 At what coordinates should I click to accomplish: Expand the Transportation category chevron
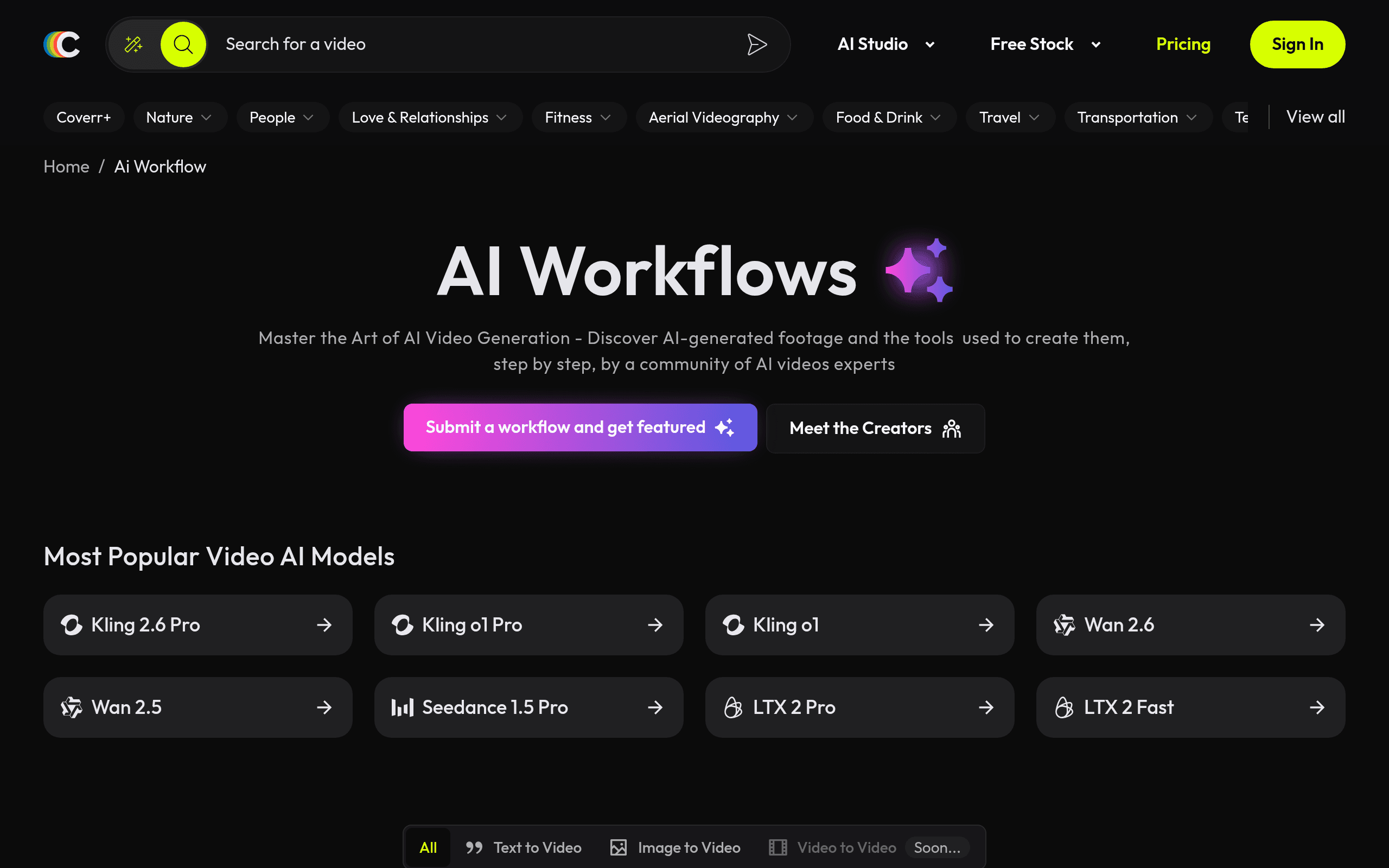1192,117
